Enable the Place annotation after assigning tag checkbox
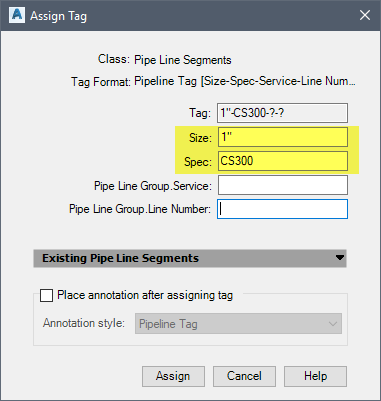The image size is (381, 401). click(x=46, y=295)
